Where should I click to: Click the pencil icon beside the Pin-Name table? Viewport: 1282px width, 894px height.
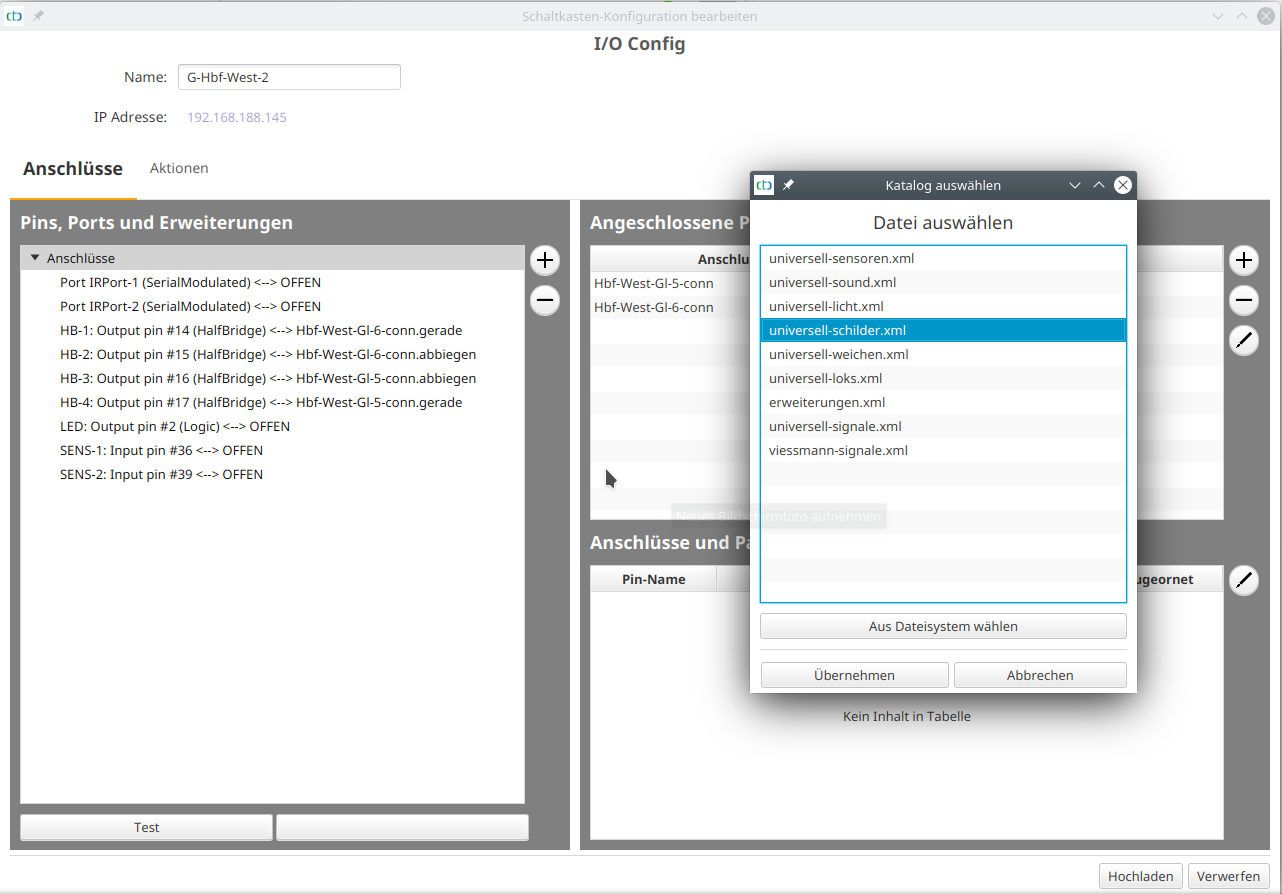tap(1243, 579)
